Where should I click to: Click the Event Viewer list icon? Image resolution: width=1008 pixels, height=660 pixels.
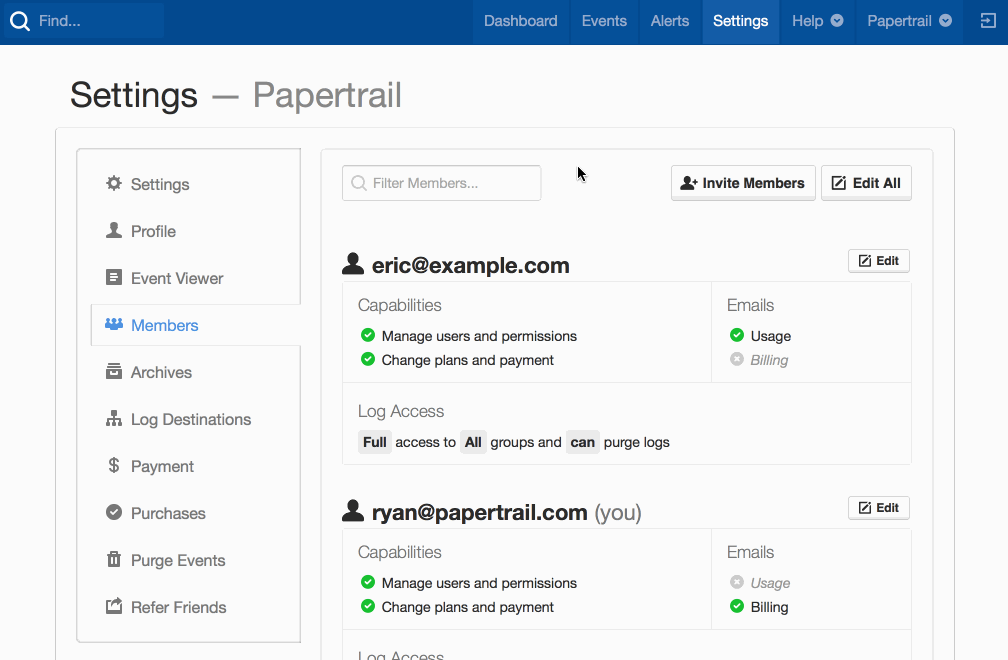coord(114,277)
